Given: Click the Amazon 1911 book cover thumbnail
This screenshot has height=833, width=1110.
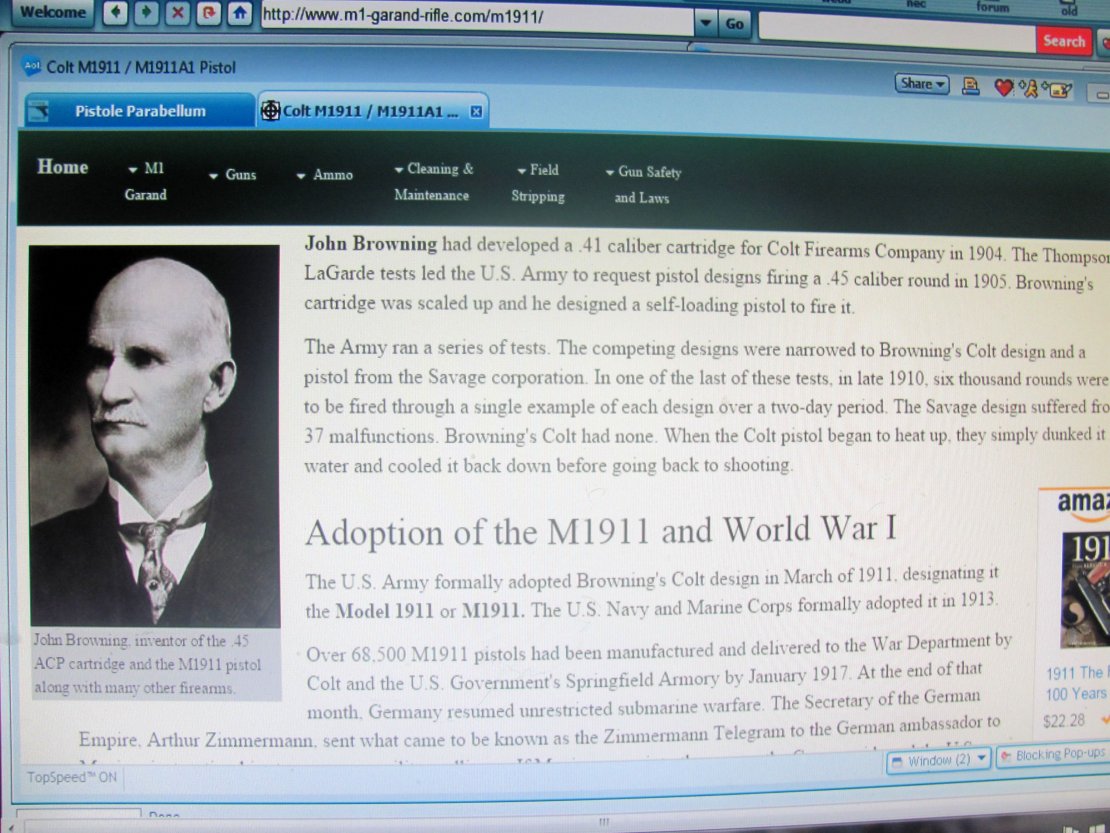Looking at the screenshot, I should 1085,589.
